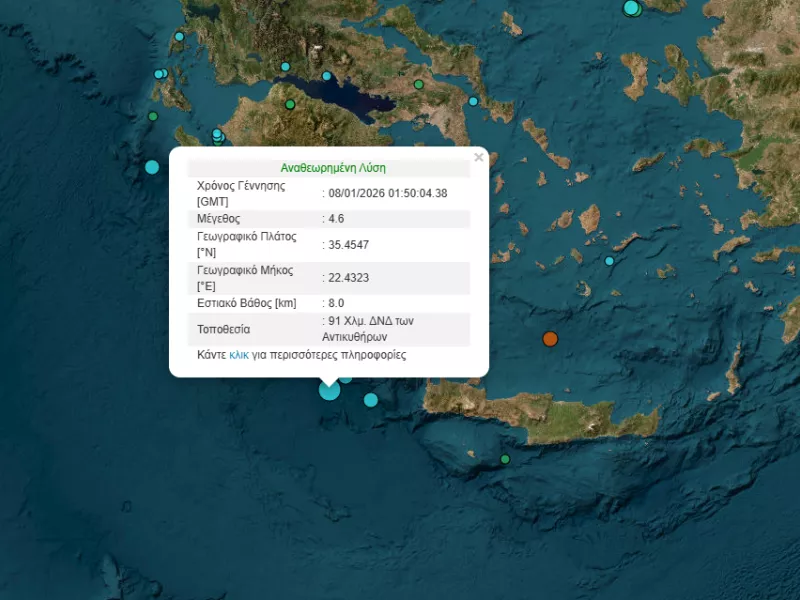Click the green marker northeast of Corinth gulf

(x=419, y=85)
